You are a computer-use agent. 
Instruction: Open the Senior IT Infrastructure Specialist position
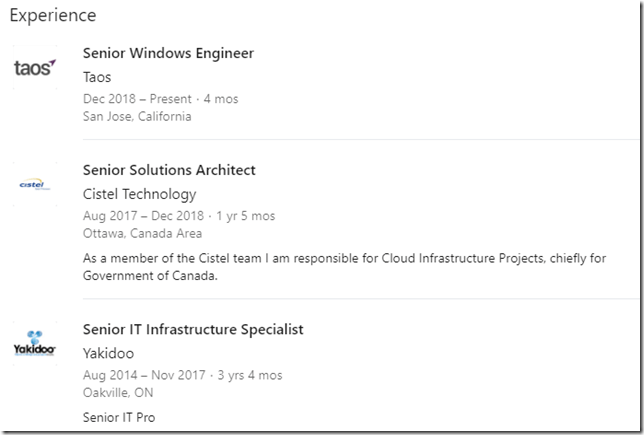(x=193, y=329)
